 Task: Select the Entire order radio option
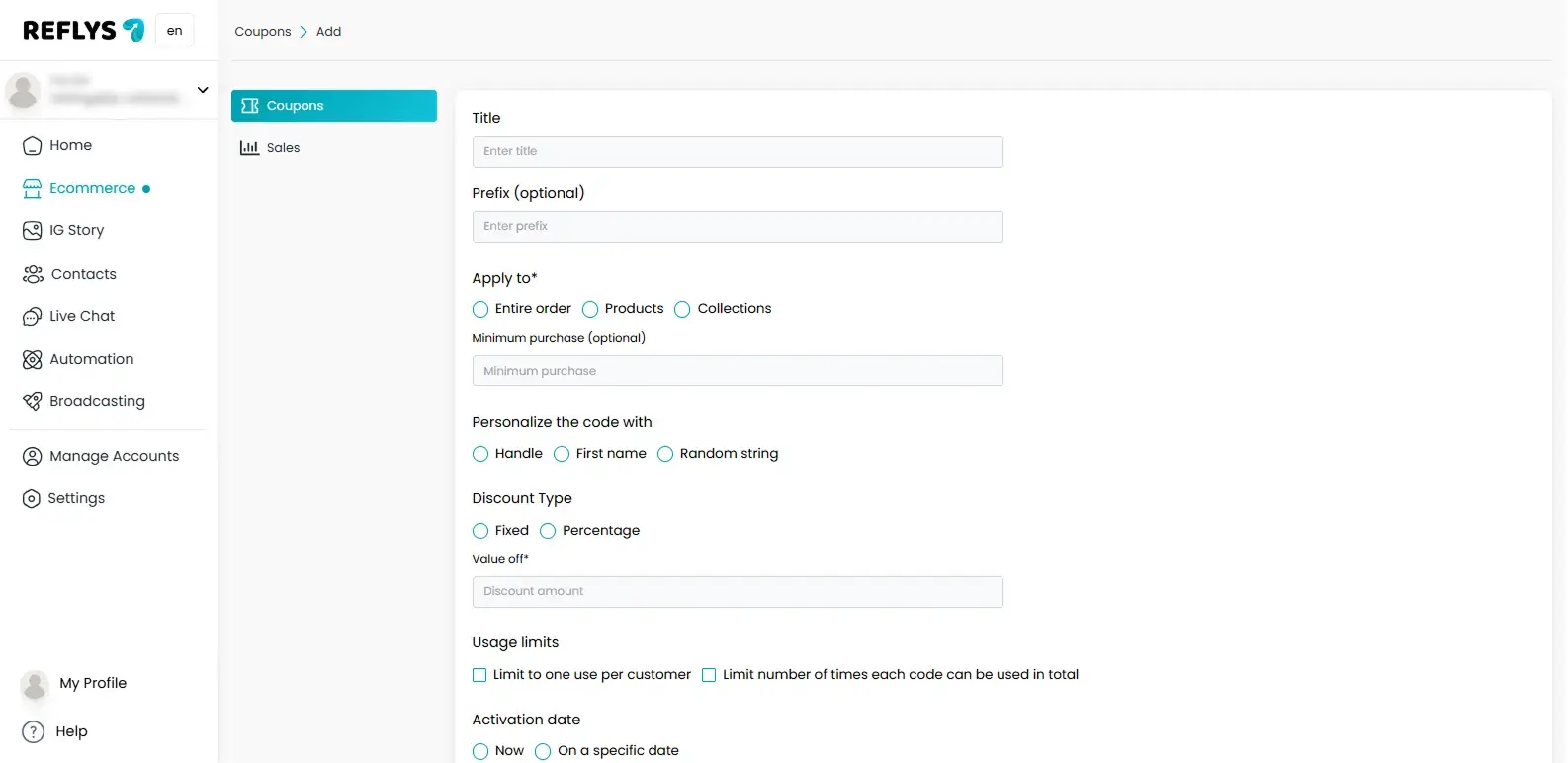[480, 309]
